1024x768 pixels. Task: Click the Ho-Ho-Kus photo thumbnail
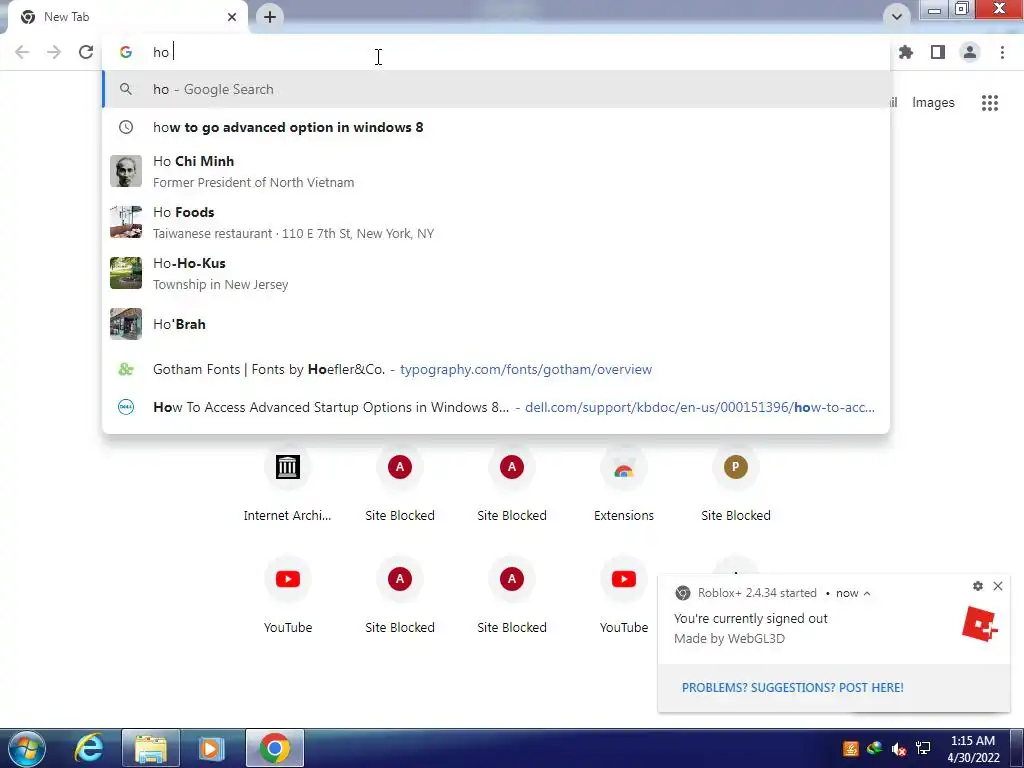tap(125, 273)
